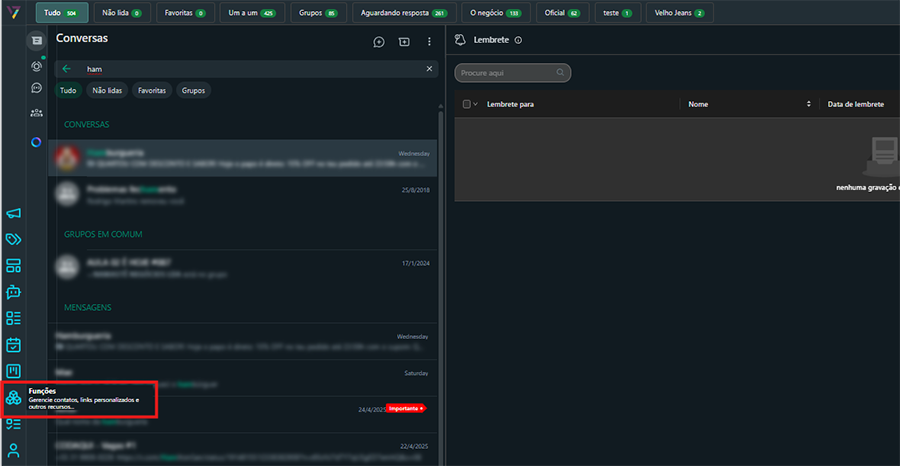900x466 pixels.
Task: Select the Favoritas filter chip under search
Action: point(152,90)
